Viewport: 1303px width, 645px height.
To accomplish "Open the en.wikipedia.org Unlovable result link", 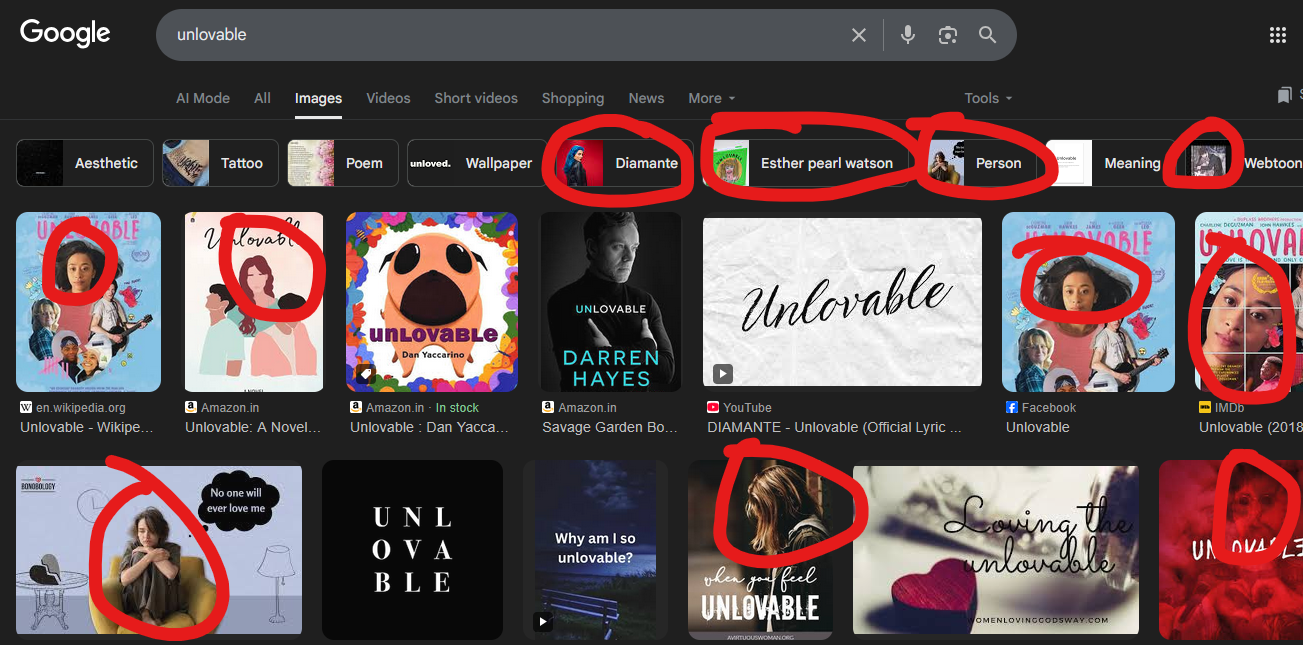I will point(86,427).
